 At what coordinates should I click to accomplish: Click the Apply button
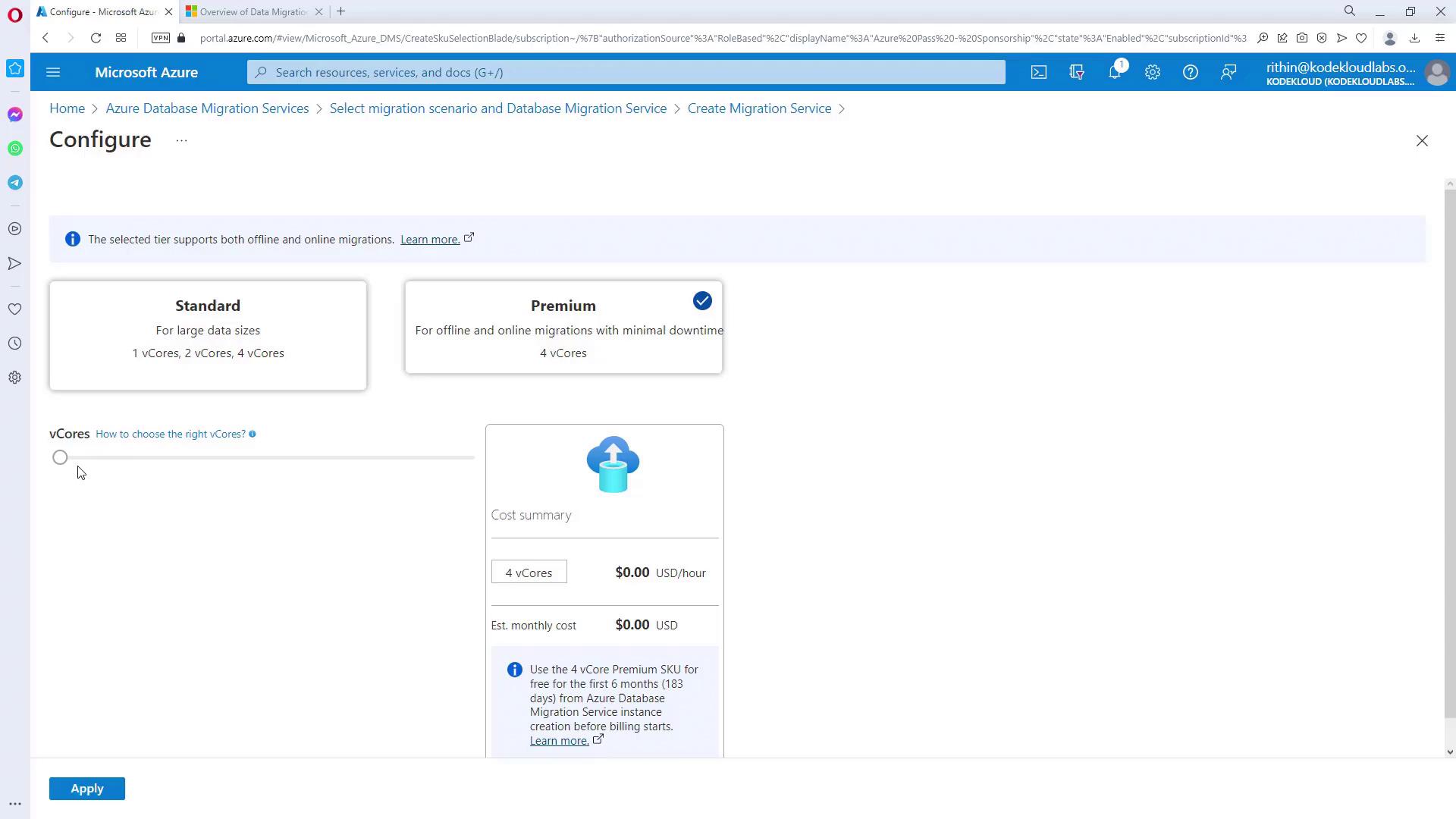(87, 789)
